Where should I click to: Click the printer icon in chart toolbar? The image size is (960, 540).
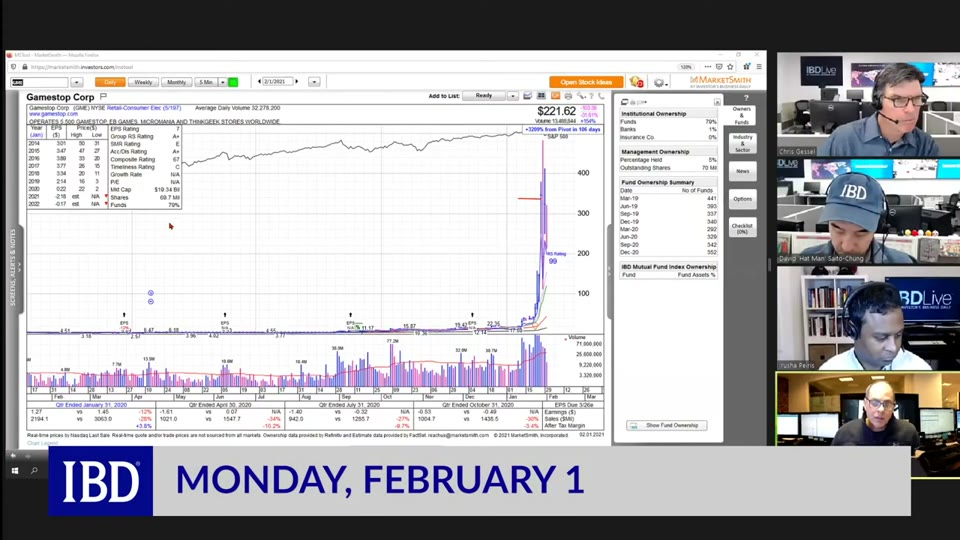tap(568, 96)
